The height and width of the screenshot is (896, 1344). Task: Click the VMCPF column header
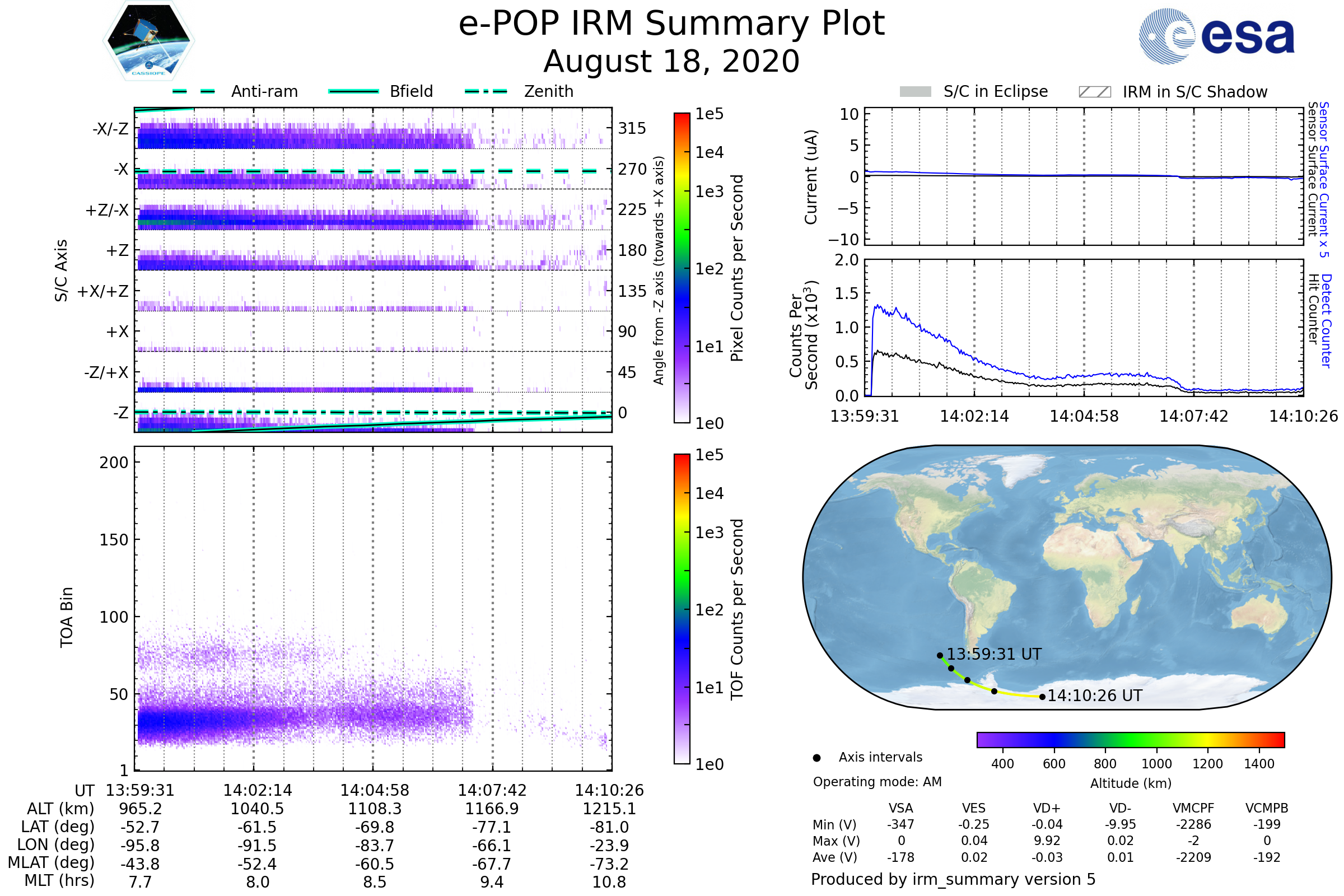point(1193,808)
